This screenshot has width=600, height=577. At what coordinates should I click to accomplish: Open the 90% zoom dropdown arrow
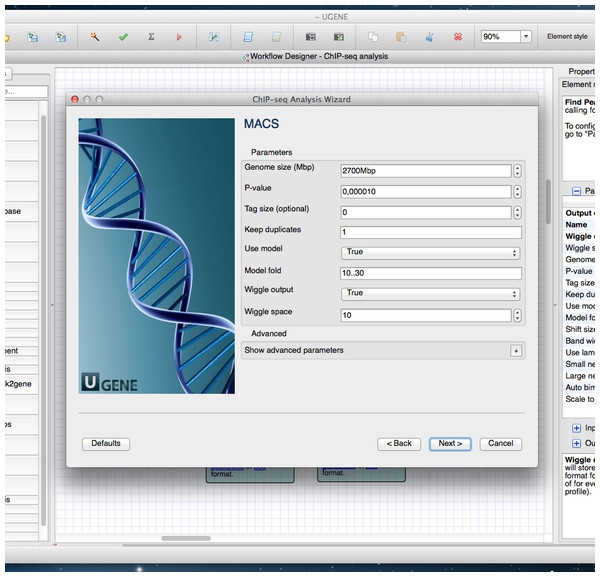pos(526,37)
